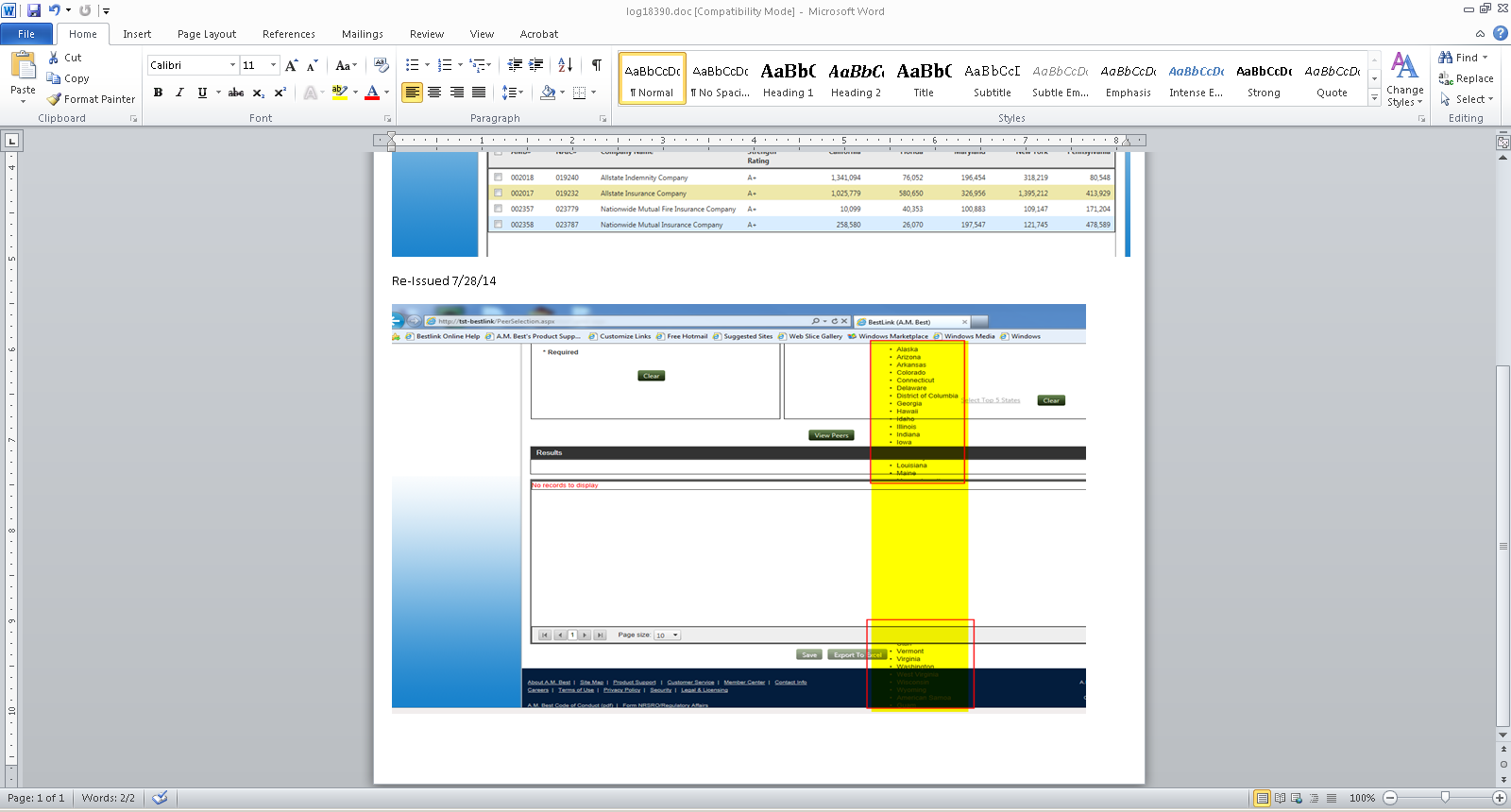This screenshot has width=1511, height=812.
Task: Apply the Title style
Action: click(924, 79)
